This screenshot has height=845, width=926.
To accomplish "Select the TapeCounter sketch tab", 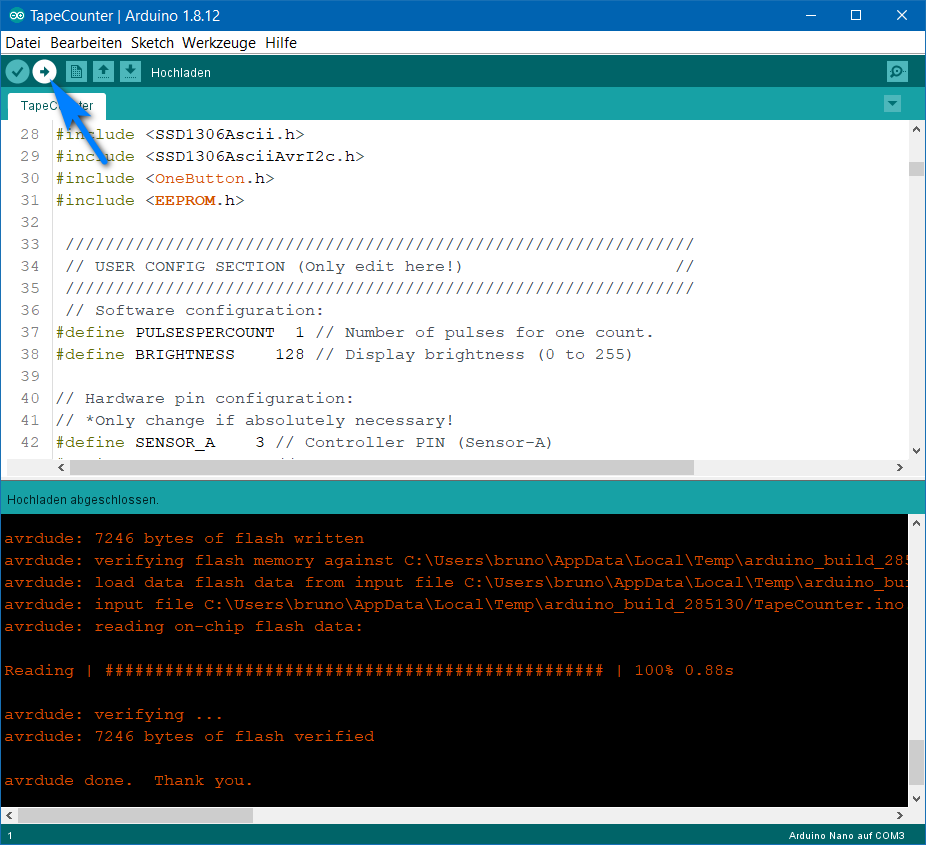I will pyautogui.click(x=57, y=106).
